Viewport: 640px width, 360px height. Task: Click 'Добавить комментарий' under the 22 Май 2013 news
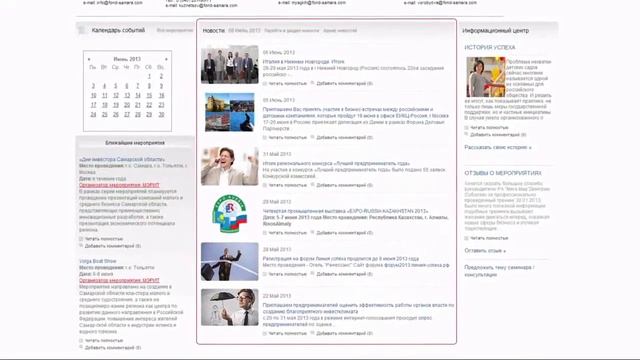point(344,333)
